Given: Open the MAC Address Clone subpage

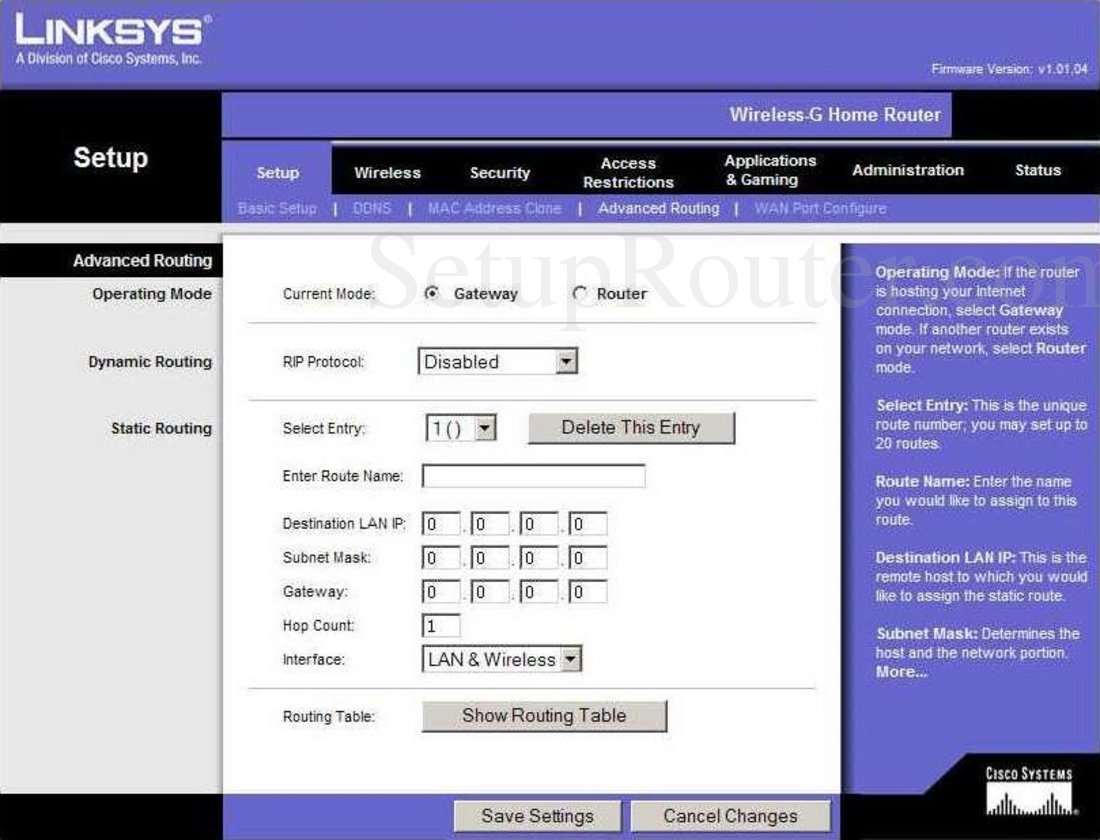Looking at the screenshot, I should pyautogui.click(x=495, y=208).
